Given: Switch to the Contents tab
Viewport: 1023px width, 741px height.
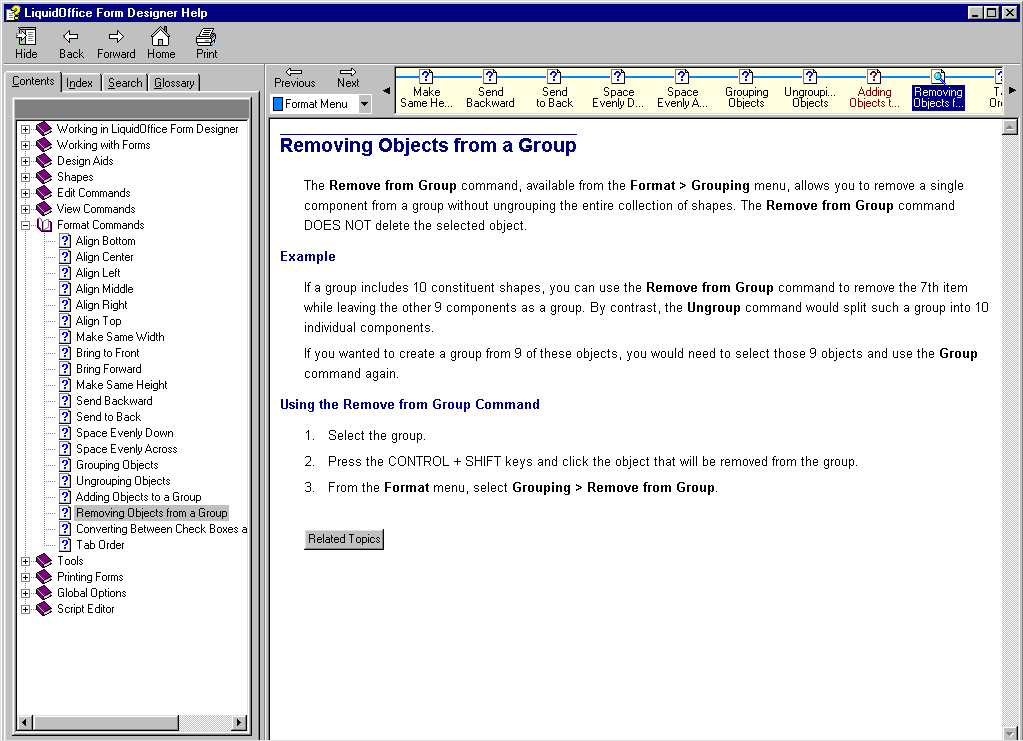Looking at the screenshot, I should click(x=33, y=82).
